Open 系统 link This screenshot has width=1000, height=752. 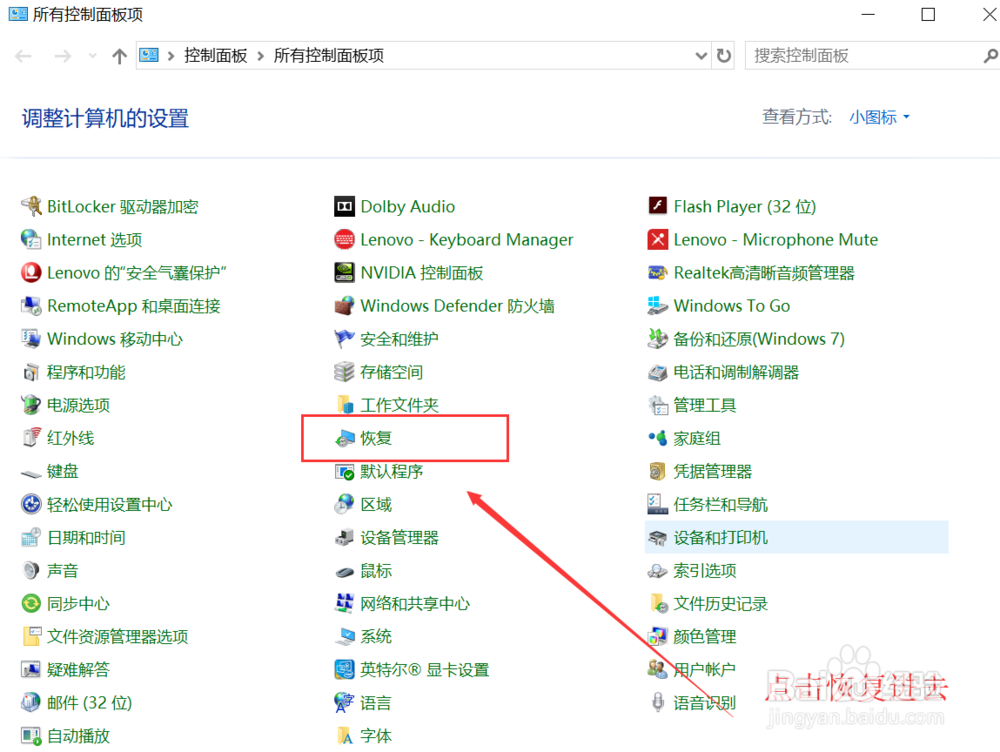tap(376, 637)
